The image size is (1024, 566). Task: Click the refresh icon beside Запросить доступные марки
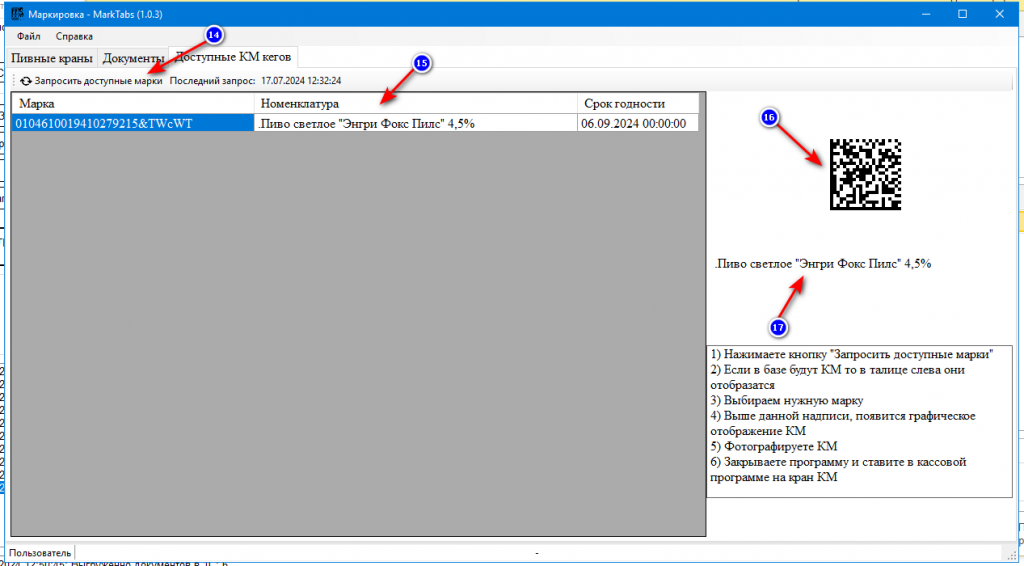(26, 80)
